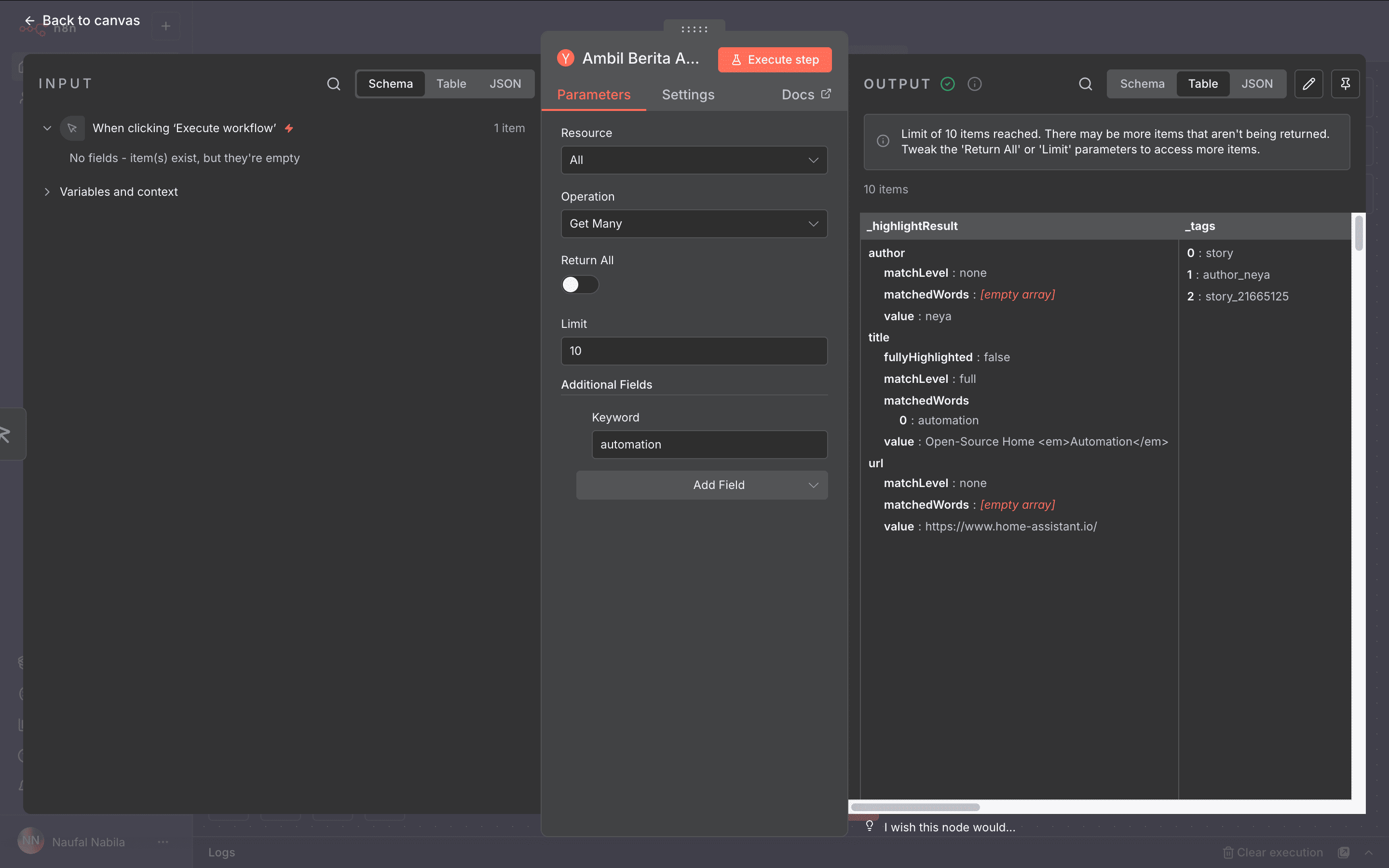Toggle the Return All switch
The width and height of the screenshot is (1389, 868).
pos(580,284)
